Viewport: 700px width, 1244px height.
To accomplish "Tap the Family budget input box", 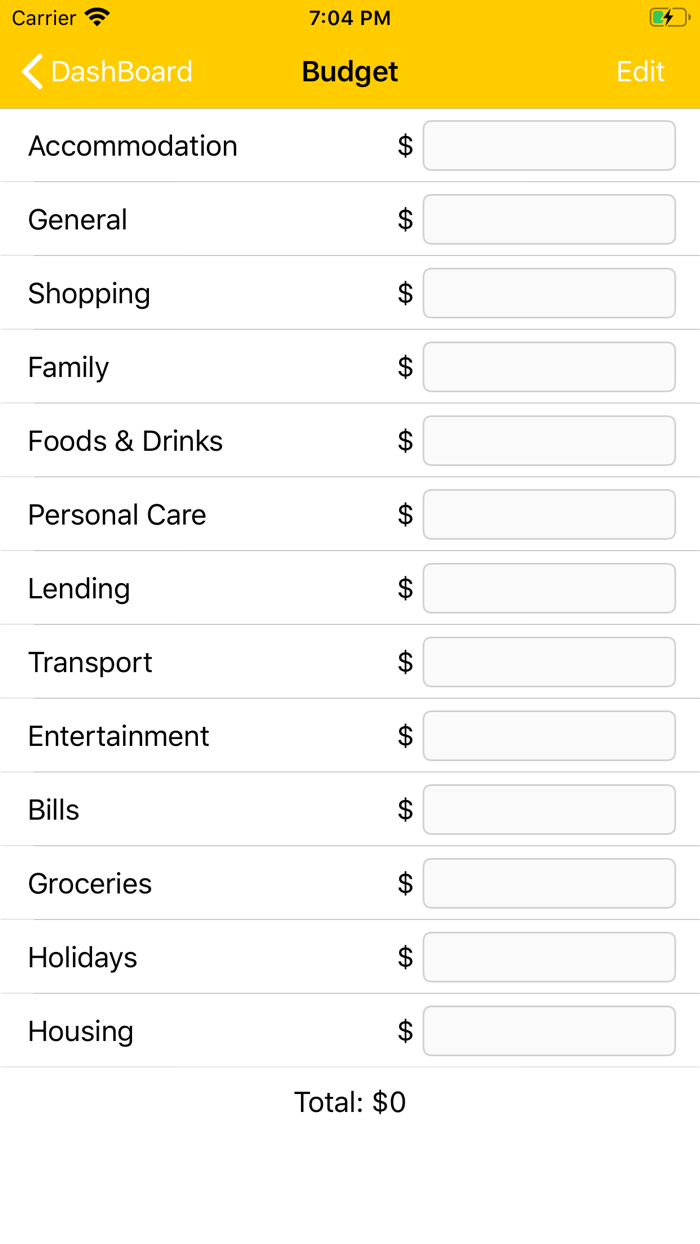I will (549, 367).
